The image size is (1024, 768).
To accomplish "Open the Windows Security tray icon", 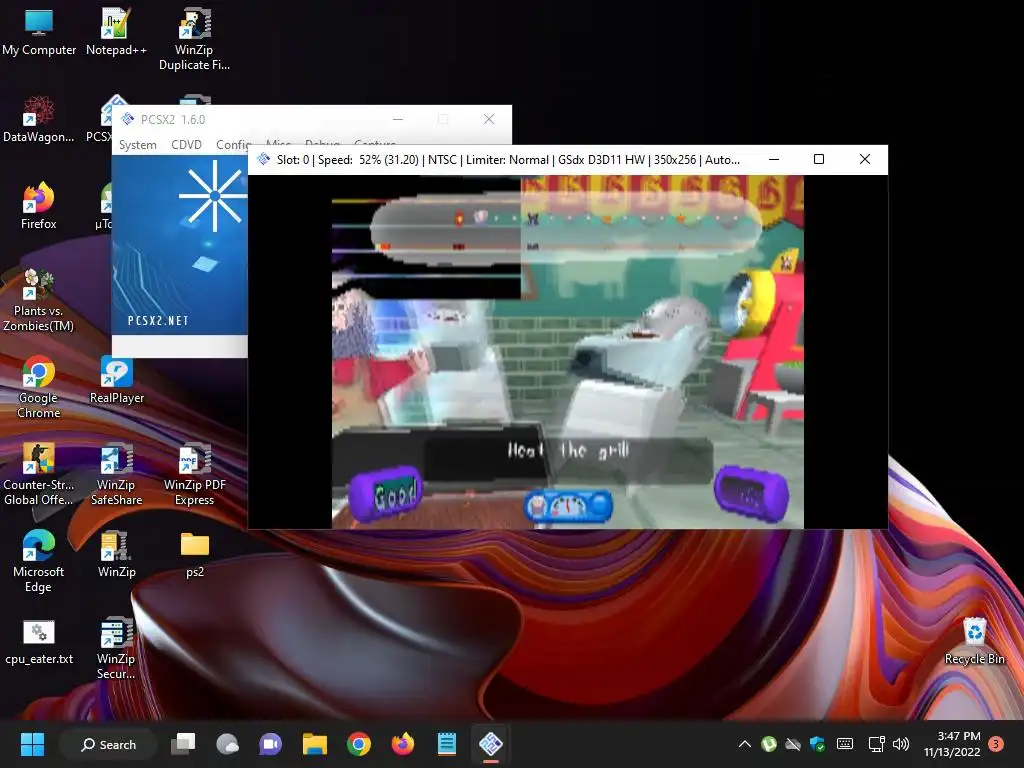I will click(817, 744).
